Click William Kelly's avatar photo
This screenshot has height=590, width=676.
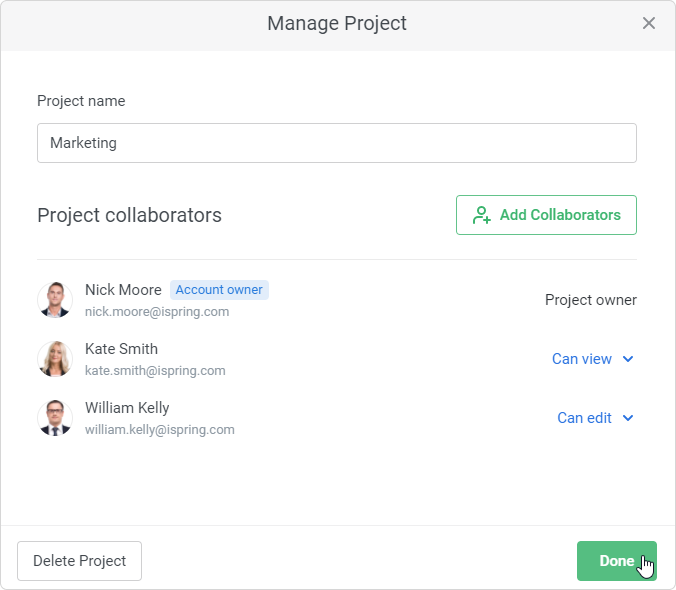click(55, 418)
